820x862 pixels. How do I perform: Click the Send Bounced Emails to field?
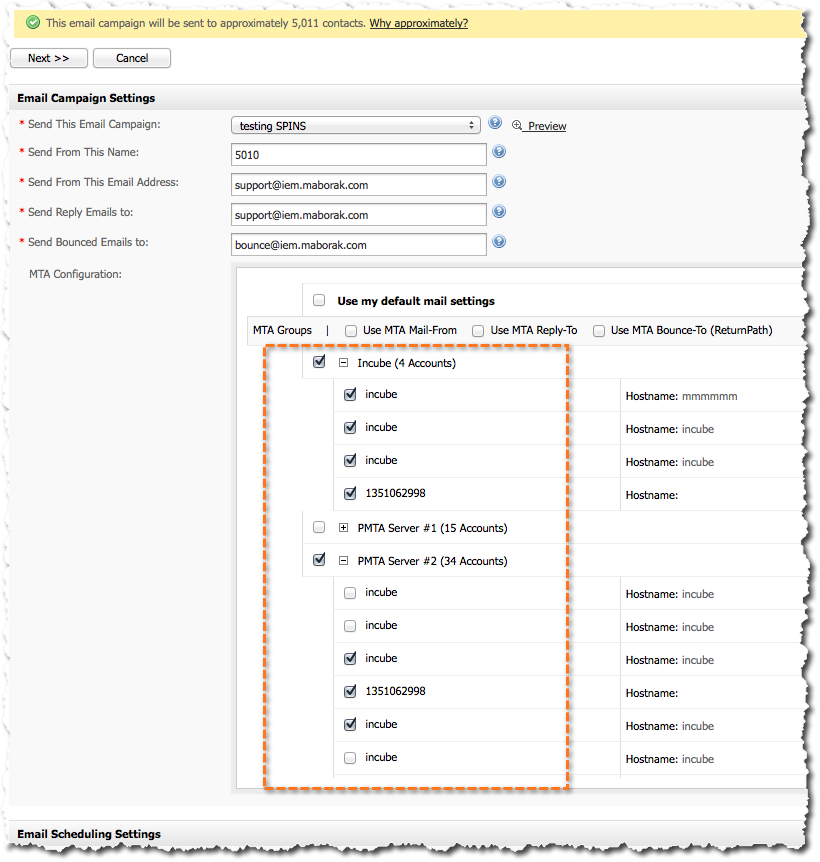coord(358,245)
